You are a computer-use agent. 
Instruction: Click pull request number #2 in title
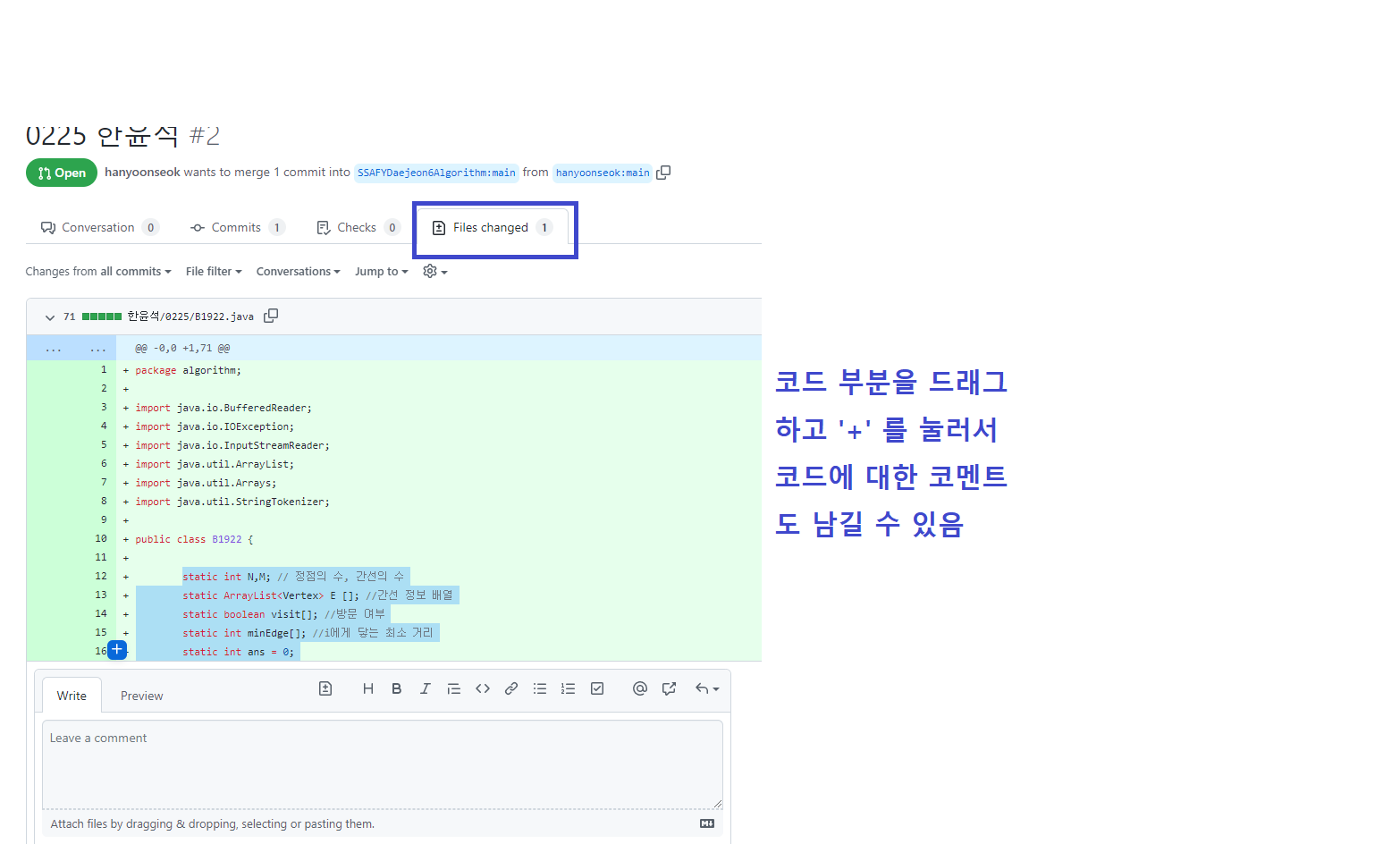(205, 136)
